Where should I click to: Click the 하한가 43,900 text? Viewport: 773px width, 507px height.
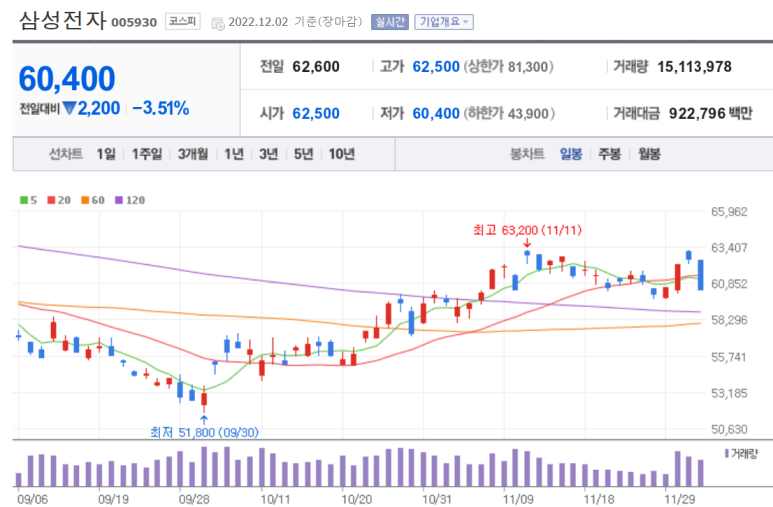click(509, 113)
